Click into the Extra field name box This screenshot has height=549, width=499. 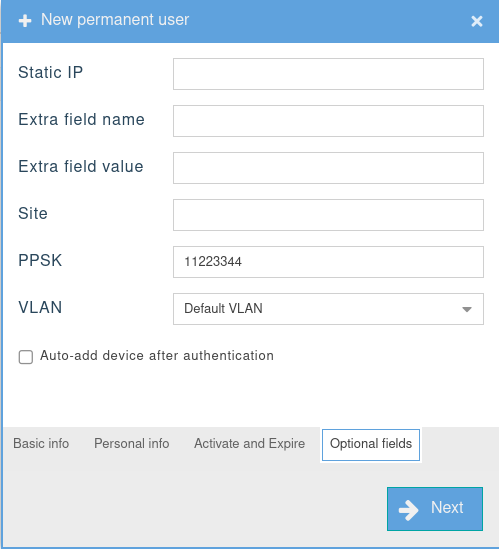[328, 121]
